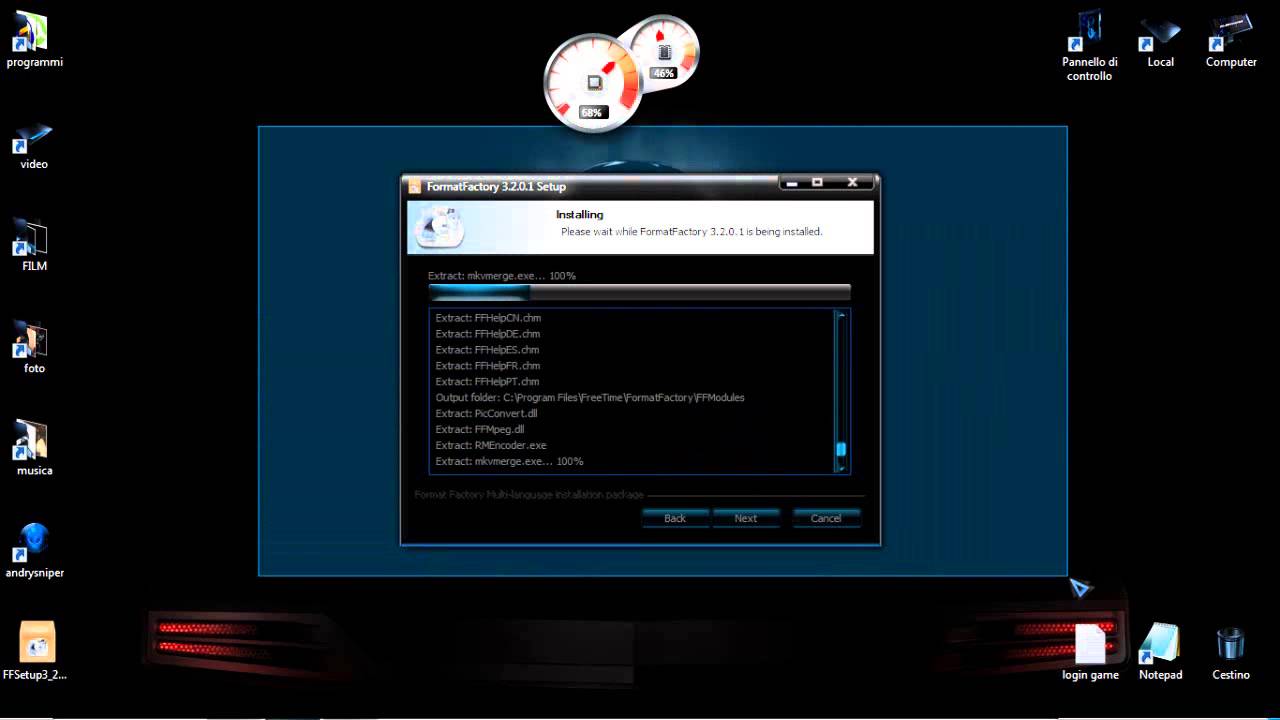Close the FormatFactory Setup window

coord(853,183)
